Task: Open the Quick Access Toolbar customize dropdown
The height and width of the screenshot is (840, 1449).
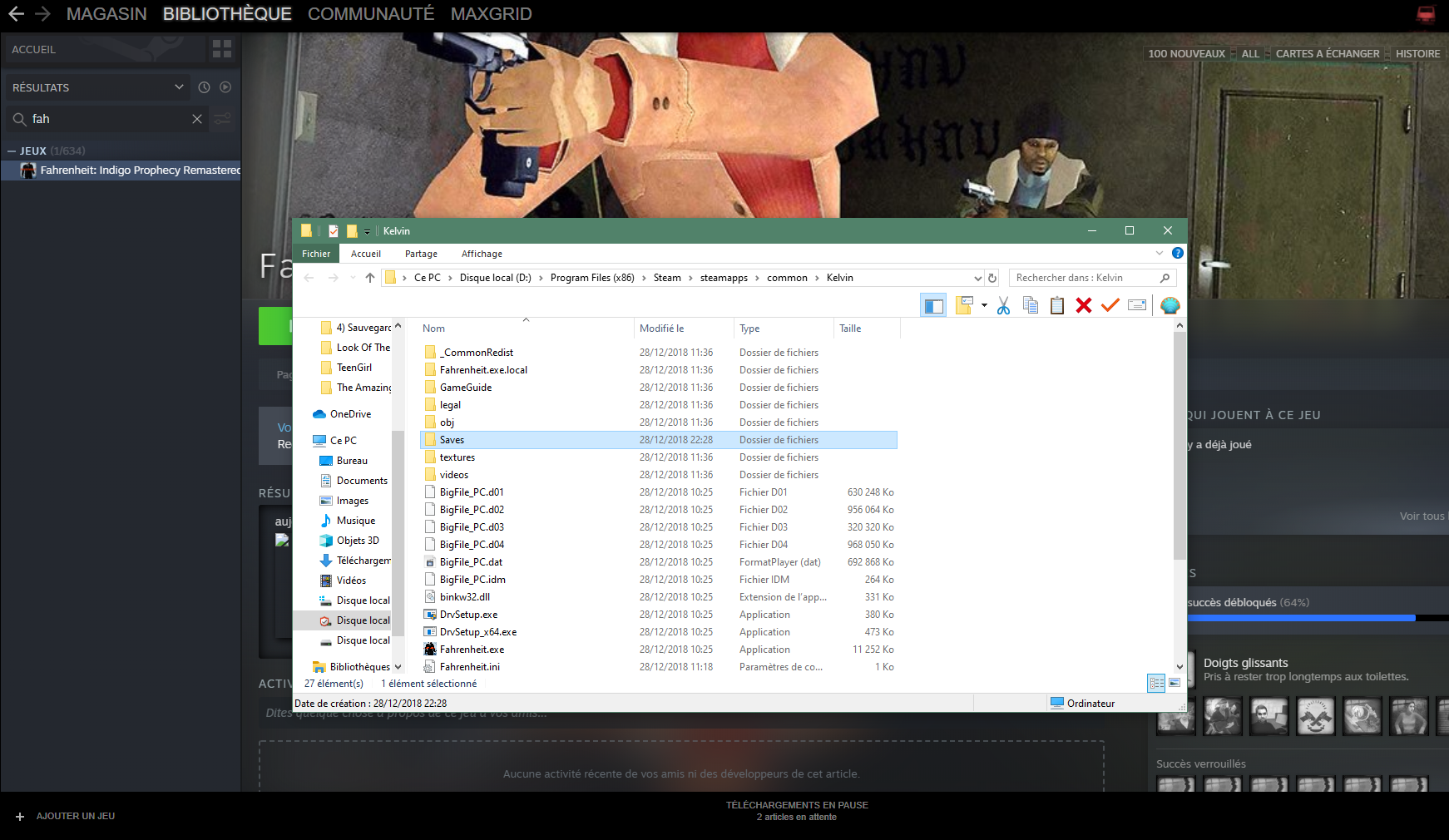Action: pyautogui.click(x=367, y=231)
